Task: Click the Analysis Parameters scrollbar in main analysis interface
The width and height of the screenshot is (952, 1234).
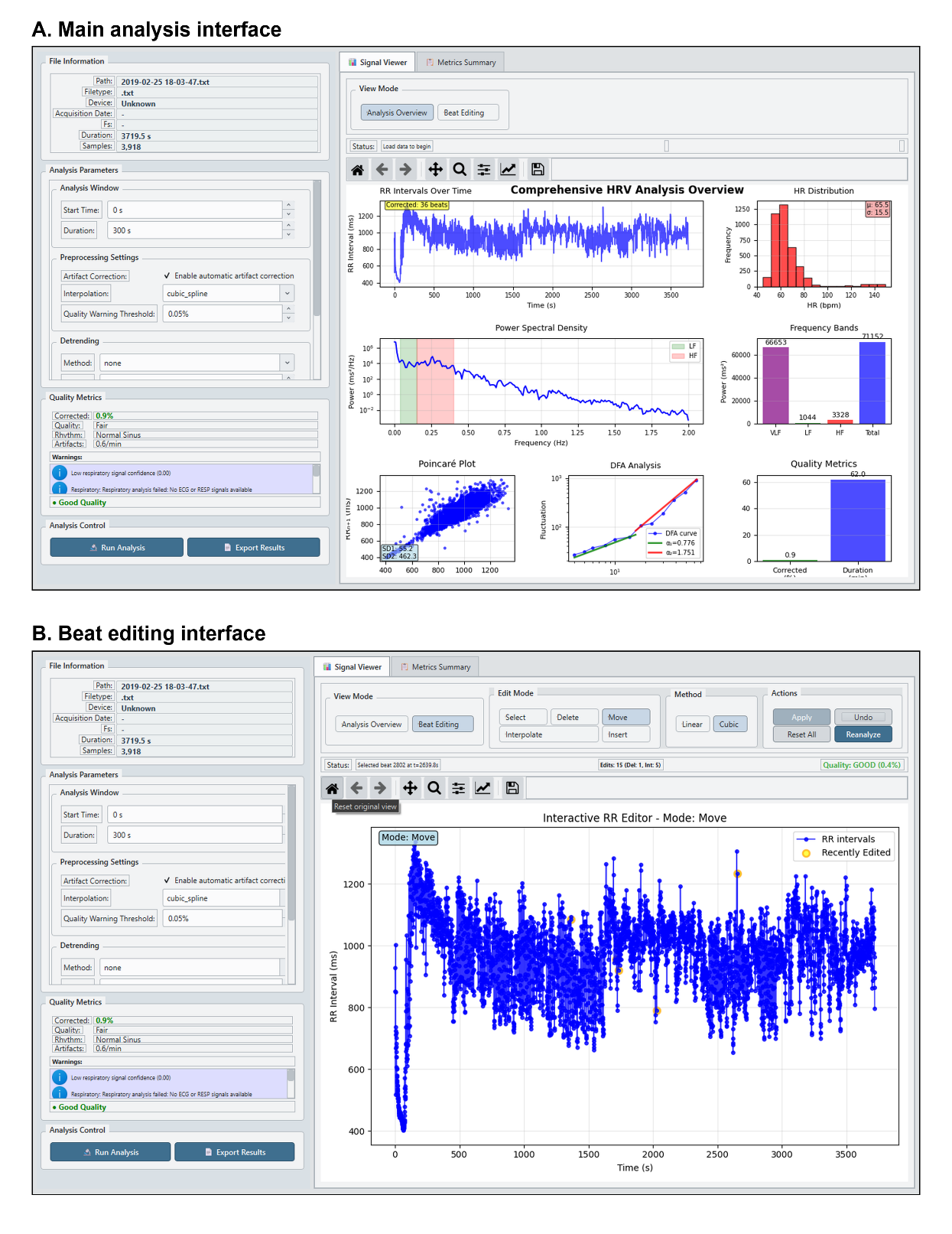Action: (x=317, y=249)
